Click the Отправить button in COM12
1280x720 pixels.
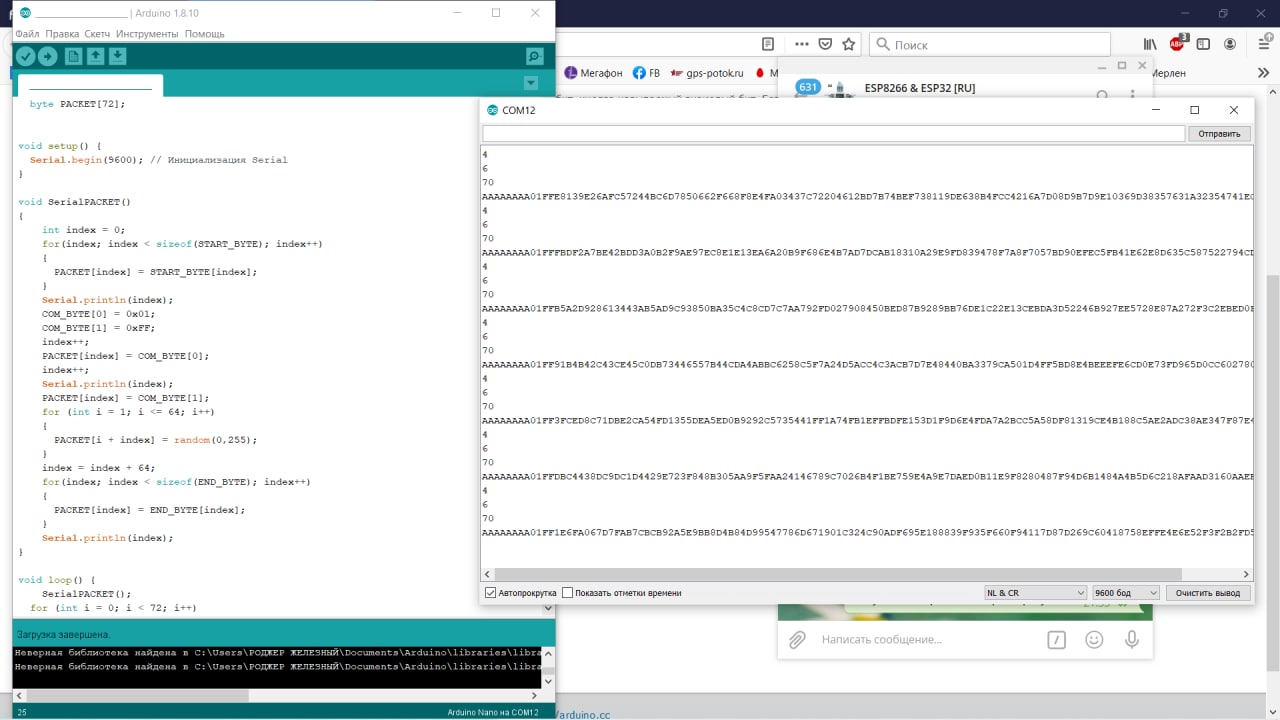[x=1219, y=134]
